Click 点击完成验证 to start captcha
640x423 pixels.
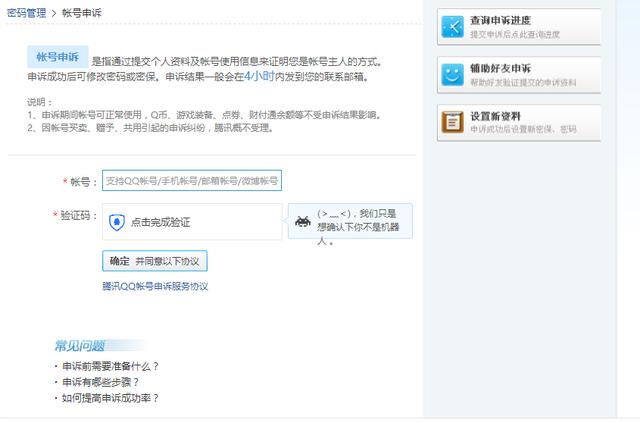(x=160, y=223)
